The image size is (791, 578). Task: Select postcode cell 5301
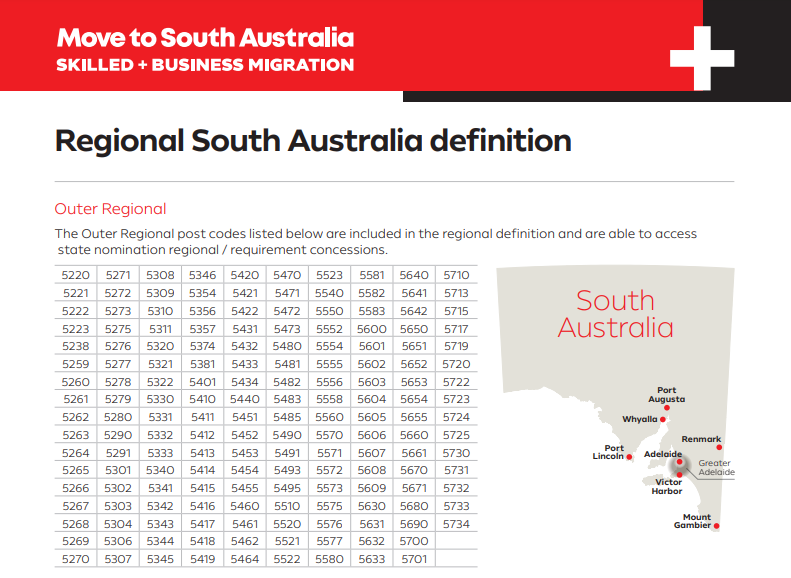(x=118, y=471)
